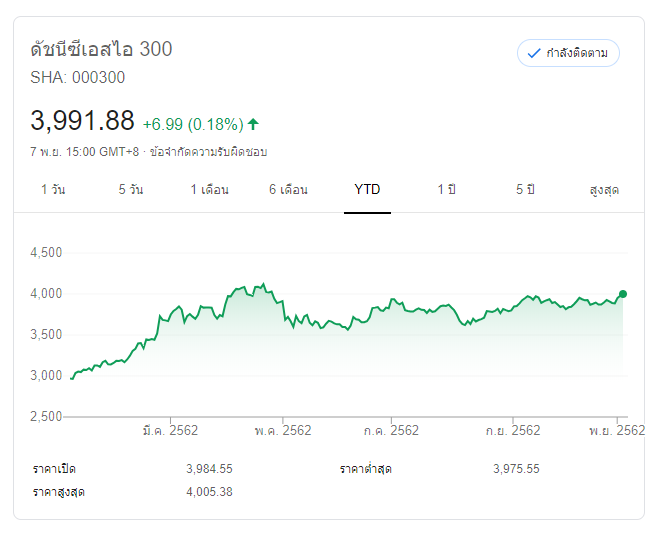
Task: Click the 3,991.88 index price
Action: click(83, 121)
